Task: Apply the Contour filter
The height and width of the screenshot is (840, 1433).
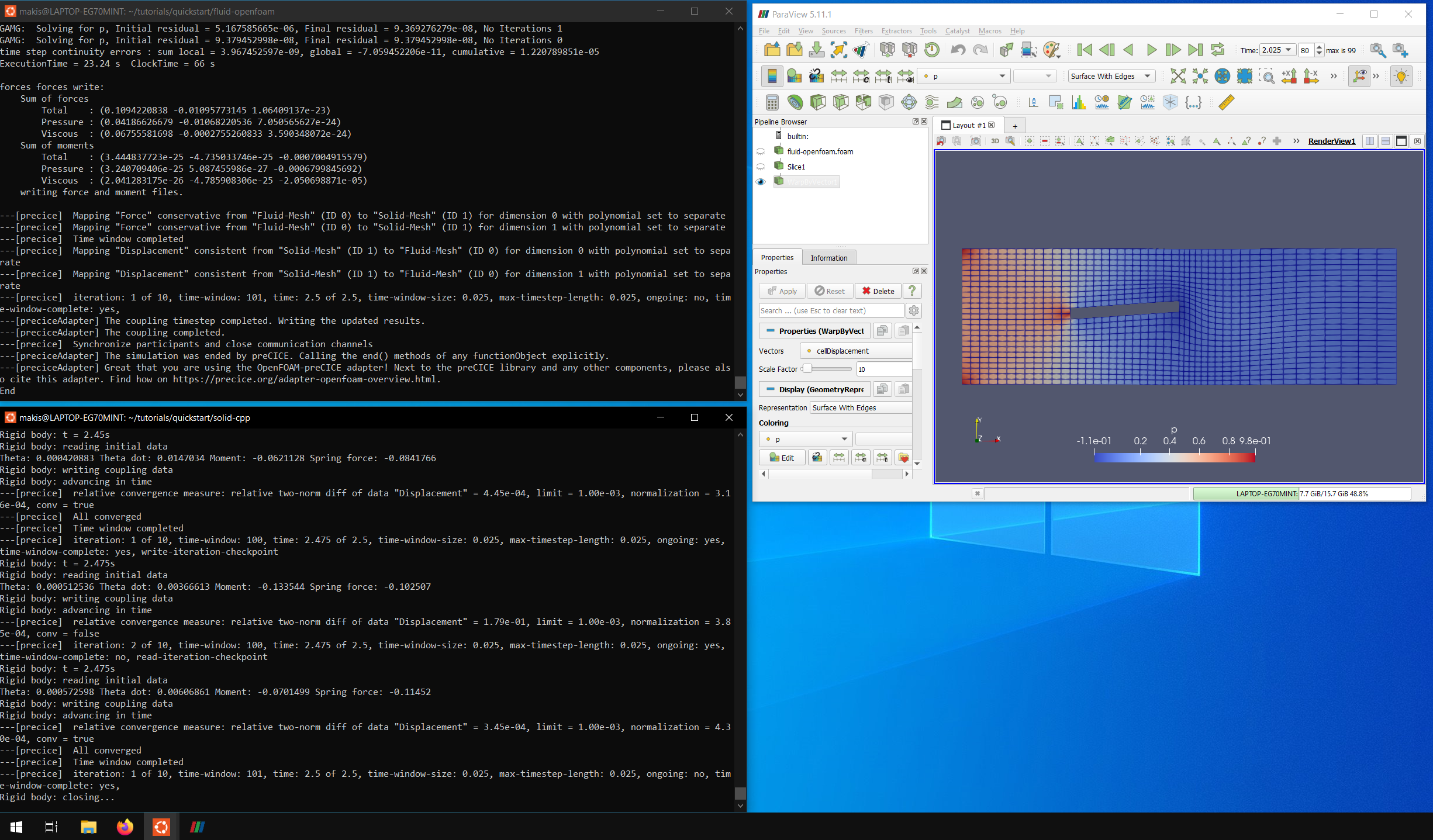Action: (x=795, y=102)
